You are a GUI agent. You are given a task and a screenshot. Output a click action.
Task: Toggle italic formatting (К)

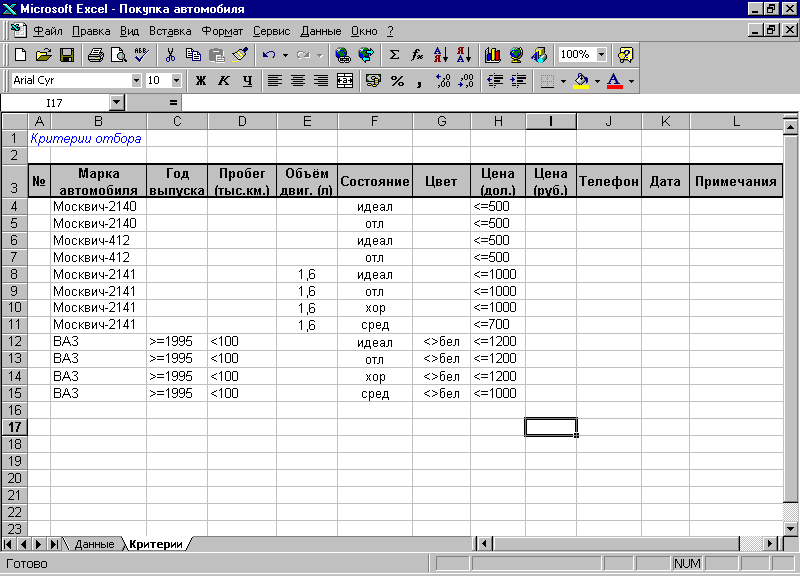tap(224, 81)
